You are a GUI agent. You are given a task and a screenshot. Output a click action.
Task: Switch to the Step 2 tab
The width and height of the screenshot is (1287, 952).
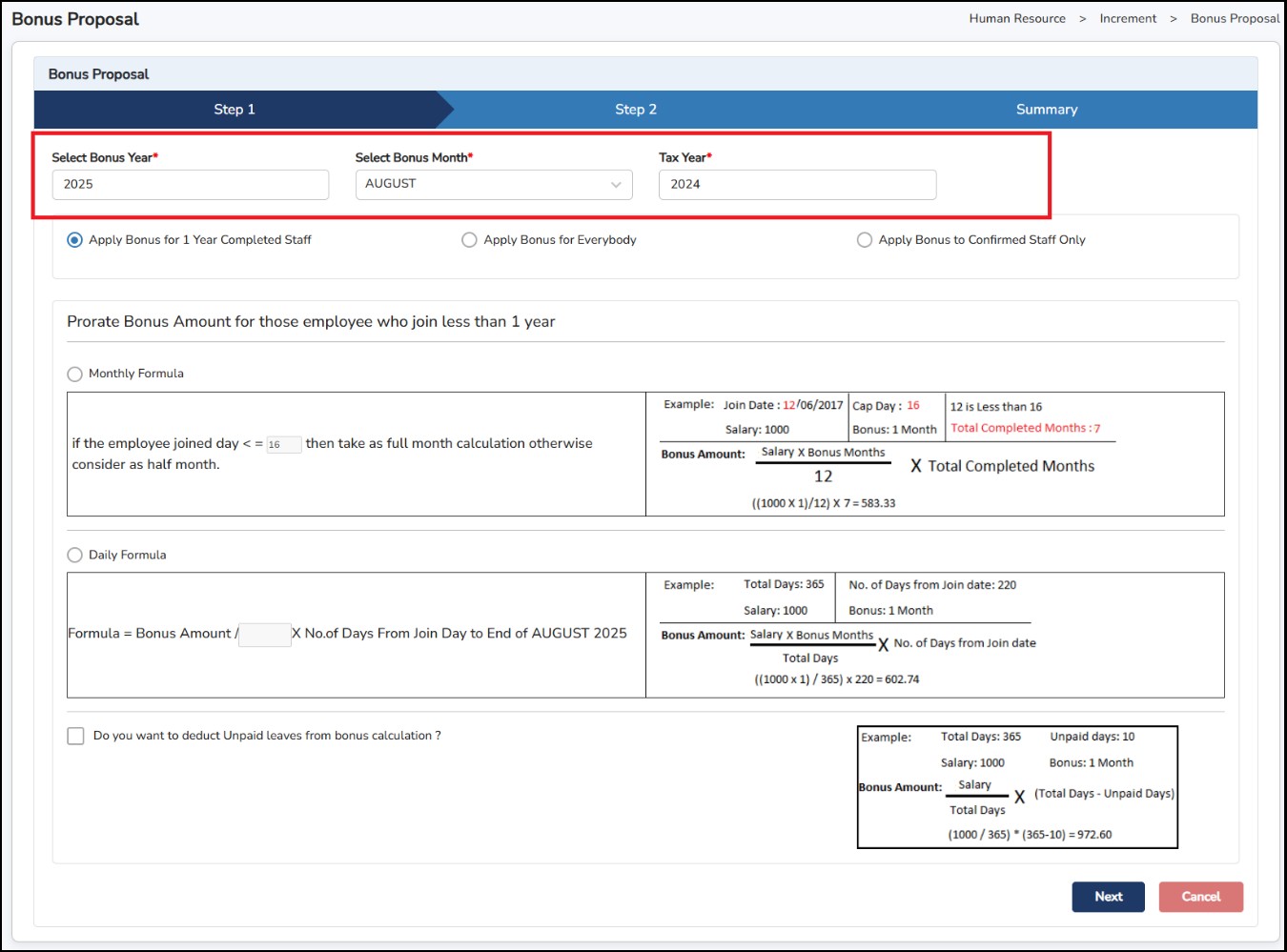[636, 110]
